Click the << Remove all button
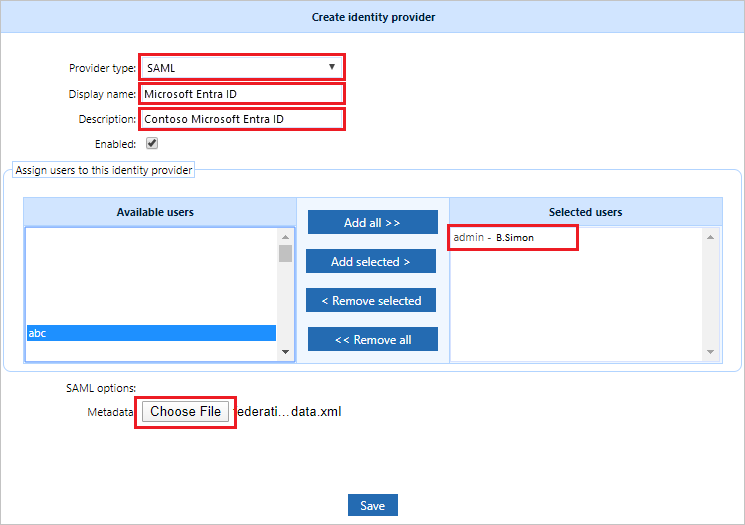The width and height of the screenshot is (745, 525). pos(372,339)
